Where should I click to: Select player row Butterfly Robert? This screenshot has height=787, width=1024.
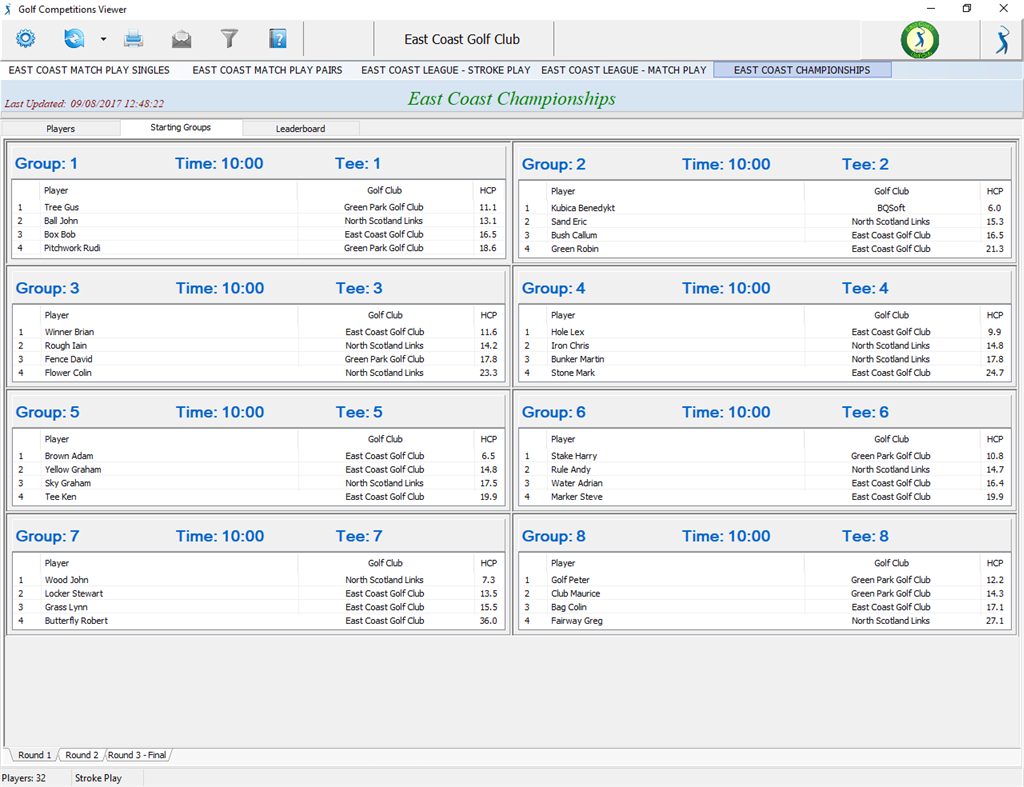click(259, 621)
